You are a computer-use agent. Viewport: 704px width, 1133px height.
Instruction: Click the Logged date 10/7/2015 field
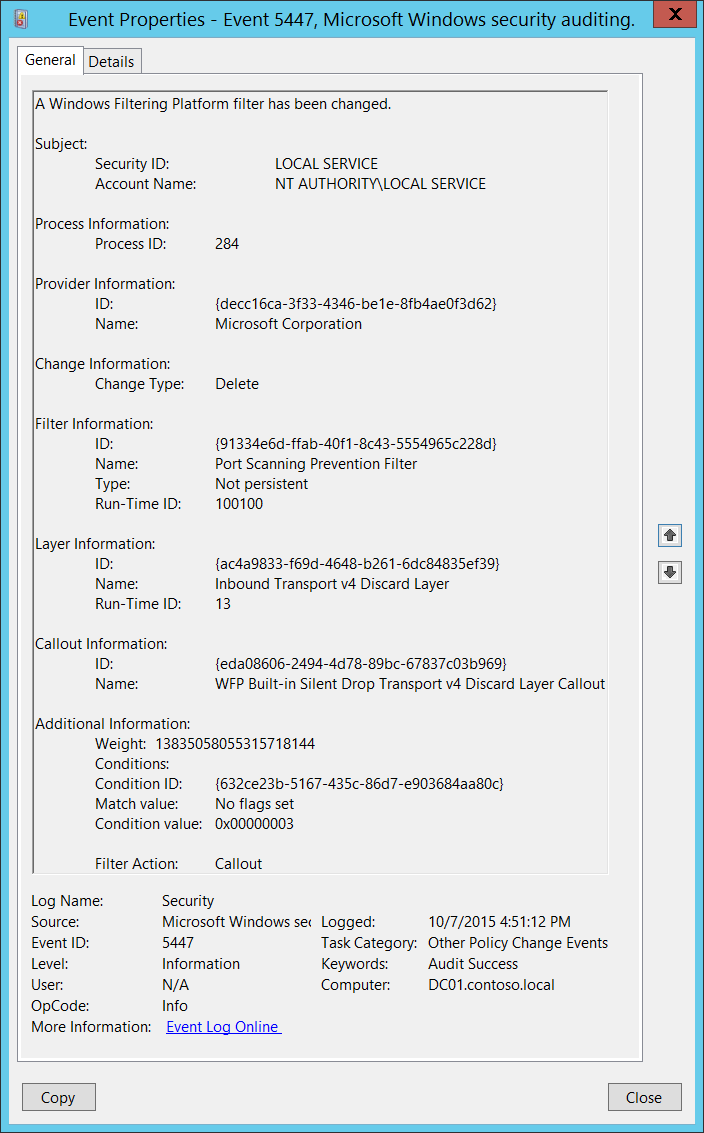tap(499, 922)
